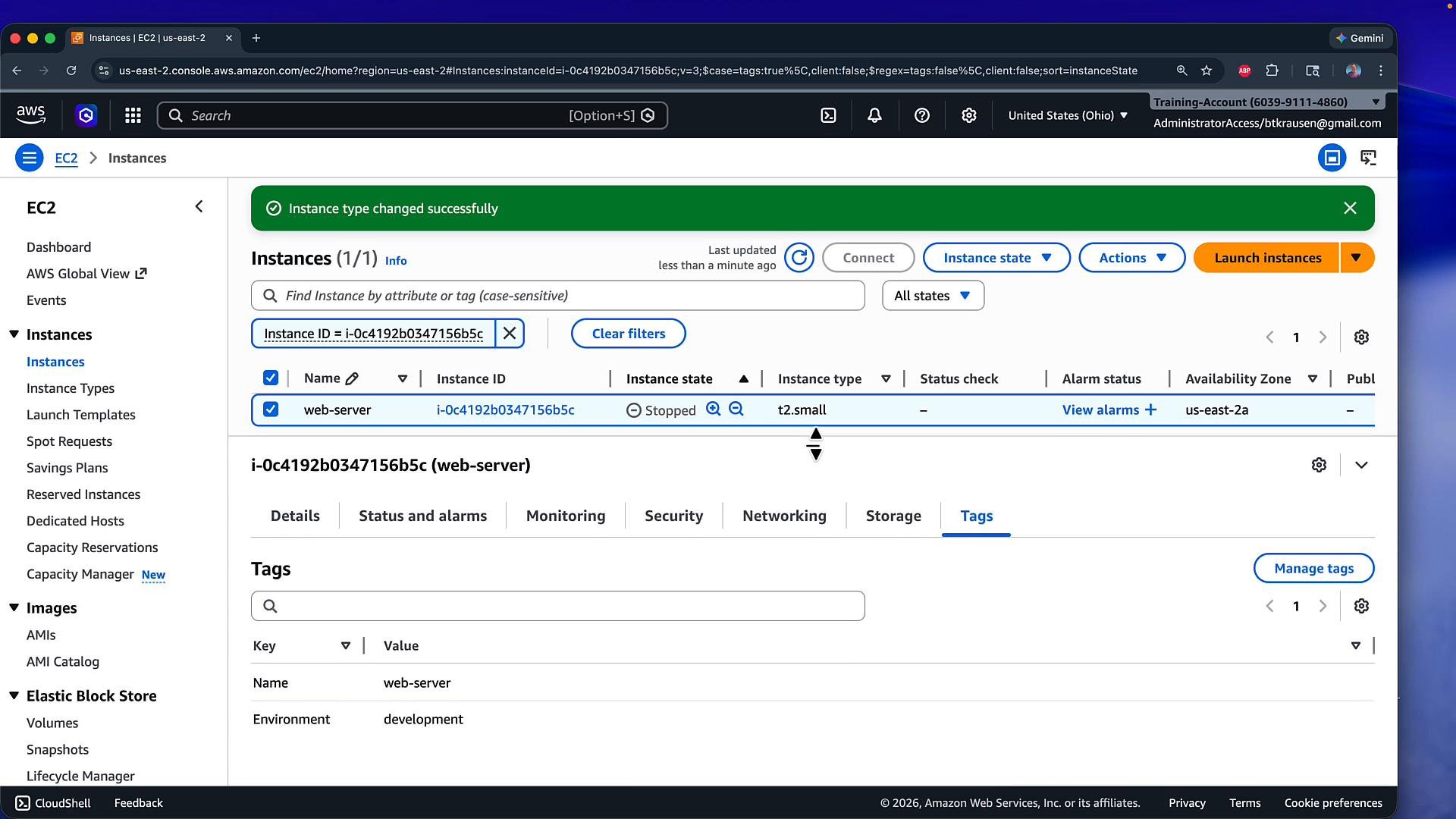The width and height of the screenshot is (1456, 819).
Task: Focus the Find Instance by attribute search field
Action: [557, 296]
